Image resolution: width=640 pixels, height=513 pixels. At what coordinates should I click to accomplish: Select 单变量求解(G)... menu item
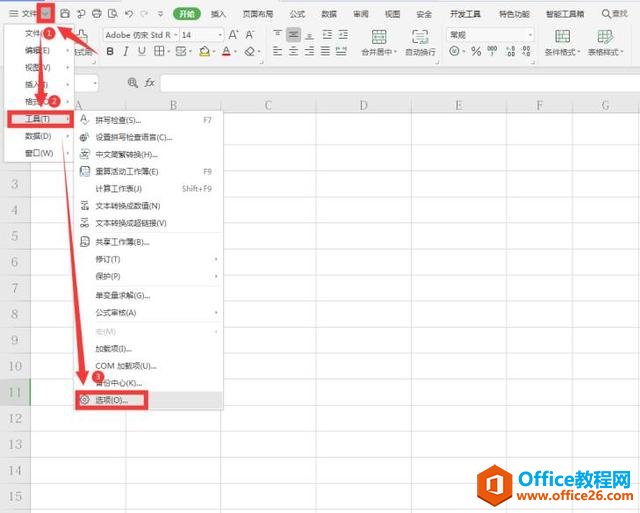pos(149,295)
